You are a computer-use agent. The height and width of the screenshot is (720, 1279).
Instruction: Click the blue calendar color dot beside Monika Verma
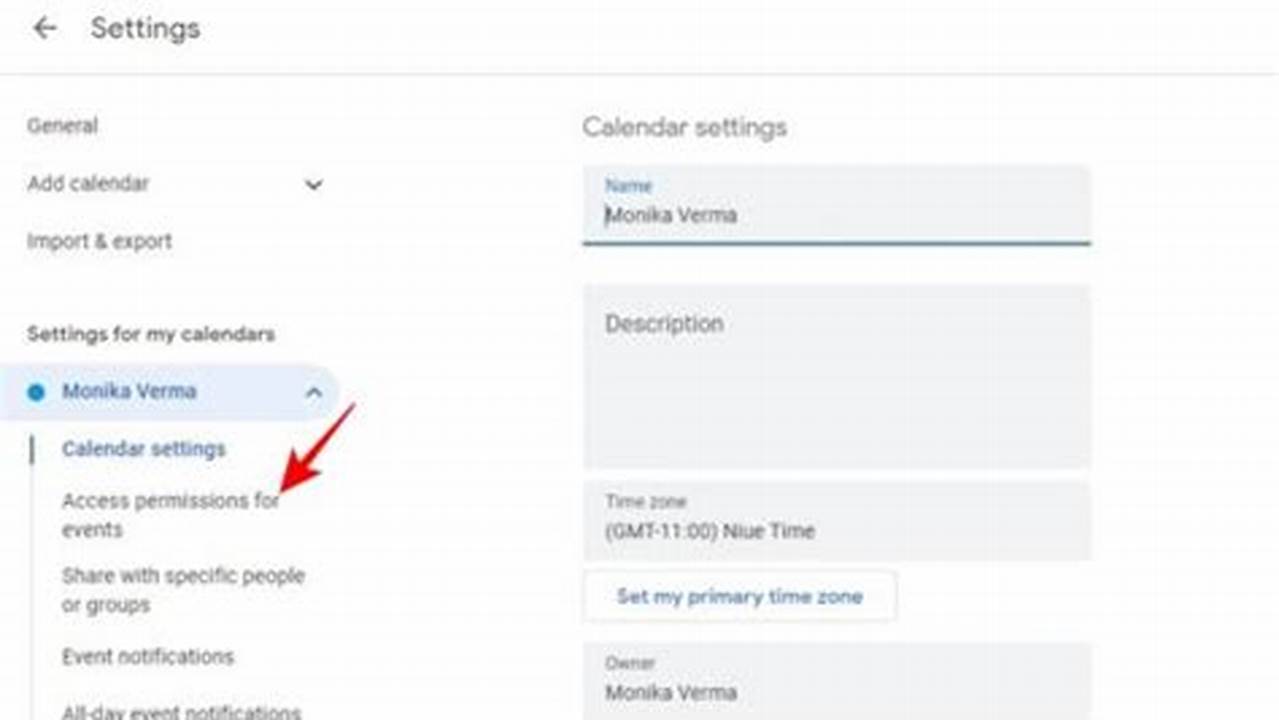[x=38, y=391]
